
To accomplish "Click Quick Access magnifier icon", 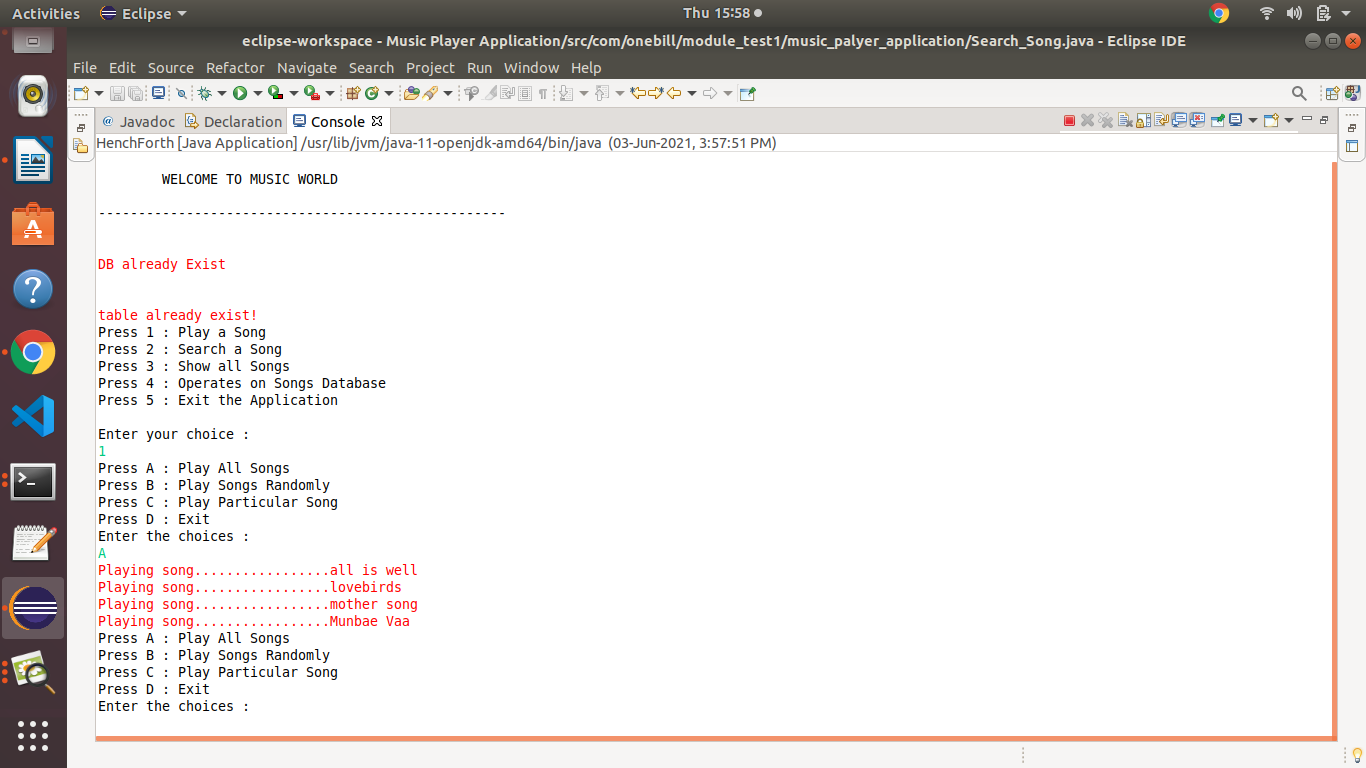I will [x=1299, y=93].
